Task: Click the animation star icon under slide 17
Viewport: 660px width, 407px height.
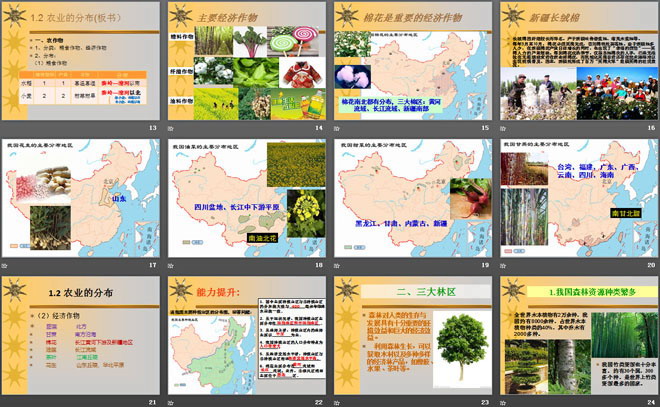Action: [5, 266]
